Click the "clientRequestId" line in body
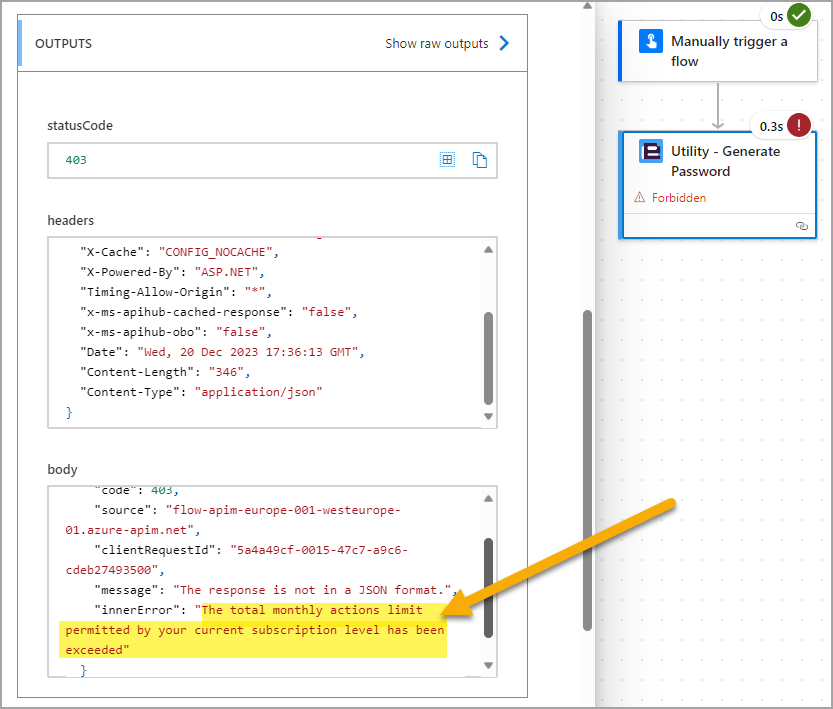The width and height of the screenshot is (833, 709). point(237,560)
